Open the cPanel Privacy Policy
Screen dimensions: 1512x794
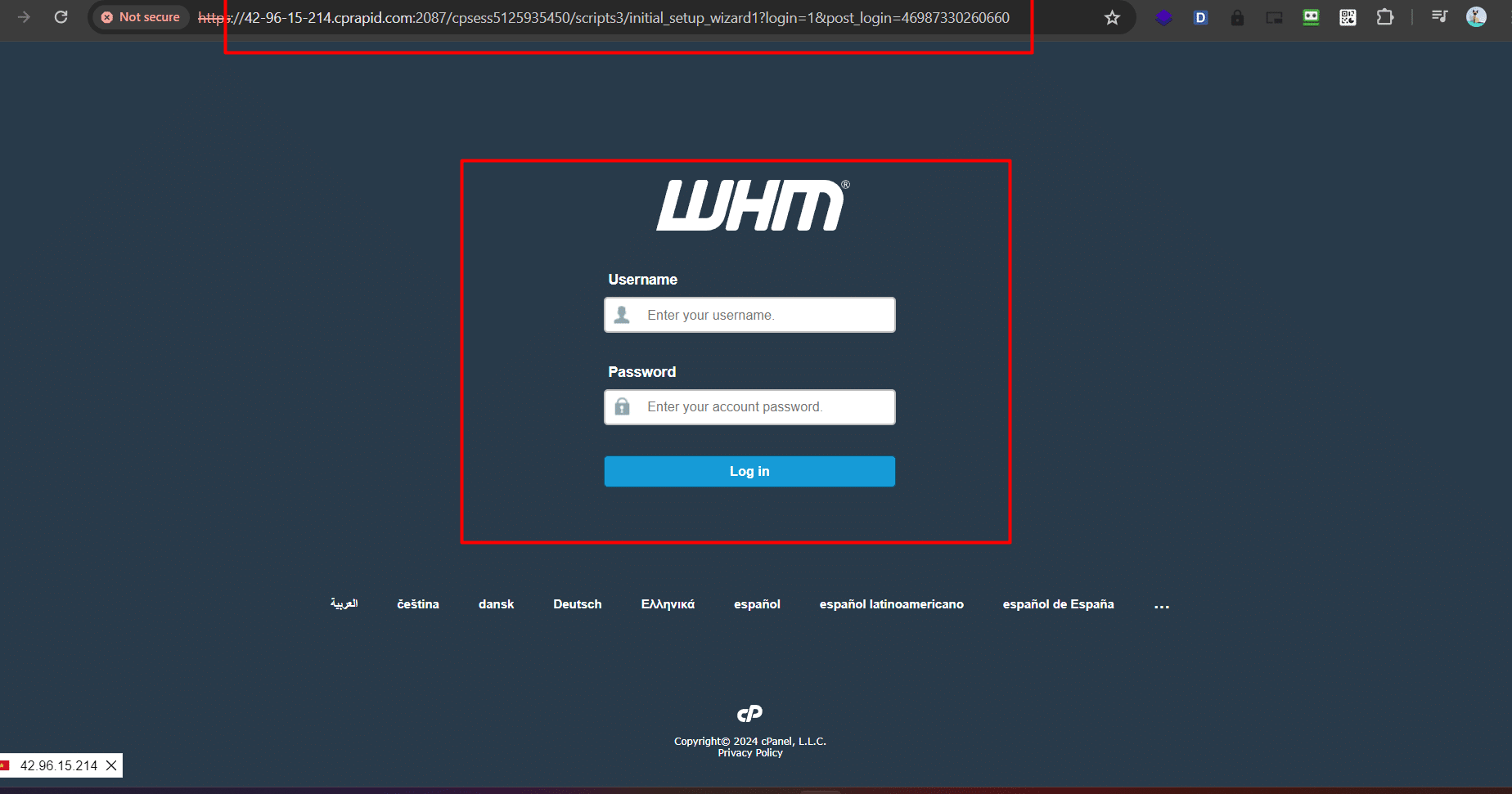[x=749, y=752]
